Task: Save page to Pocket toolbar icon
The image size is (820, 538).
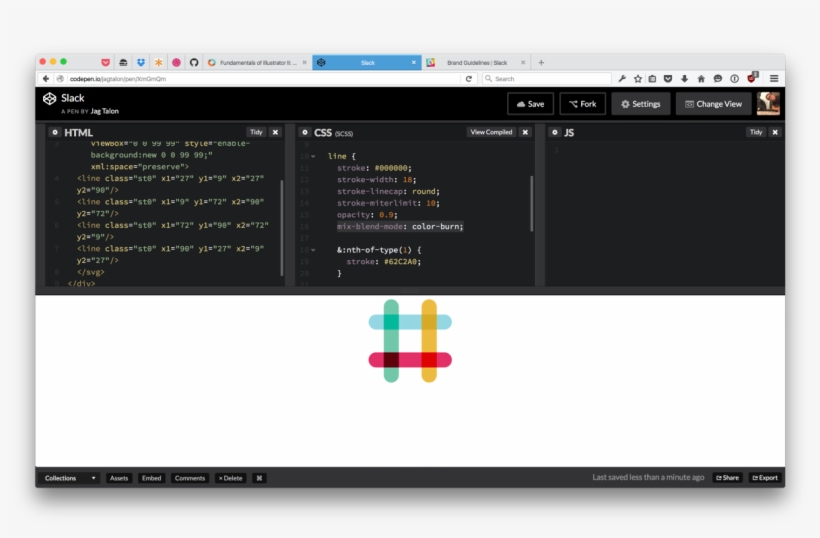Action: [x=668, y=78]
